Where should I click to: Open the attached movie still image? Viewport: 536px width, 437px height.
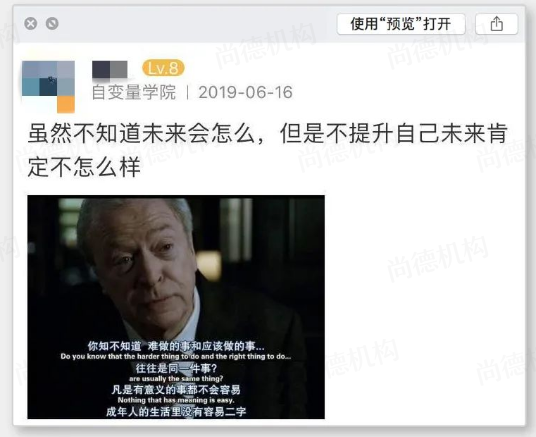point(176,307)
